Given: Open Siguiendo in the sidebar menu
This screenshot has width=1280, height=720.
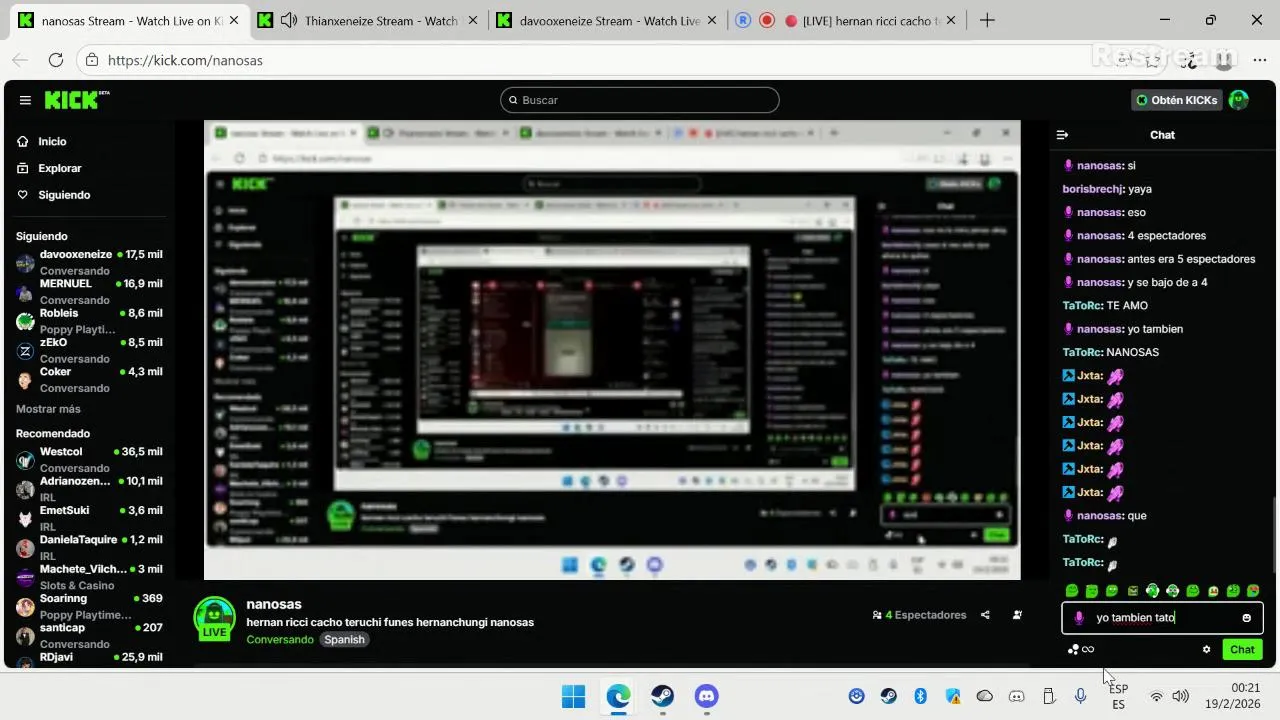Looking at the screenshot, I should pyautogui.click(x=64, y=195).
